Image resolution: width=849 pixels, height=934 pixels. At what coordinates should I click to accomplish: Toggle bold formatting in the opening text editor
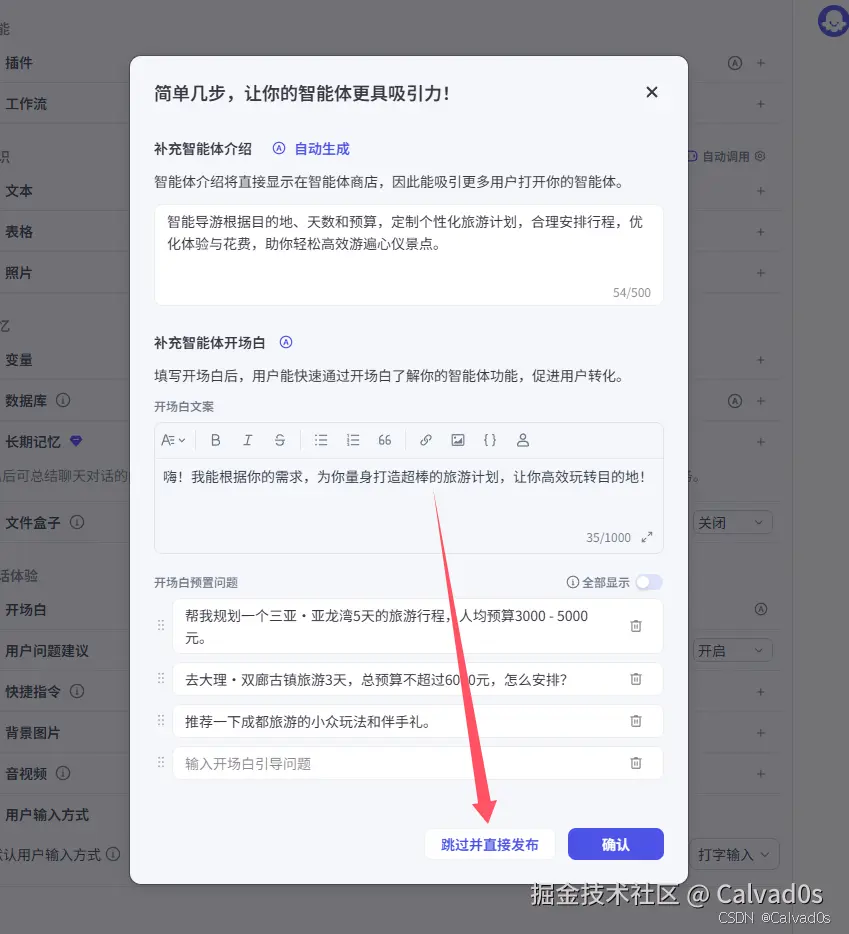[x=216, y=440]
